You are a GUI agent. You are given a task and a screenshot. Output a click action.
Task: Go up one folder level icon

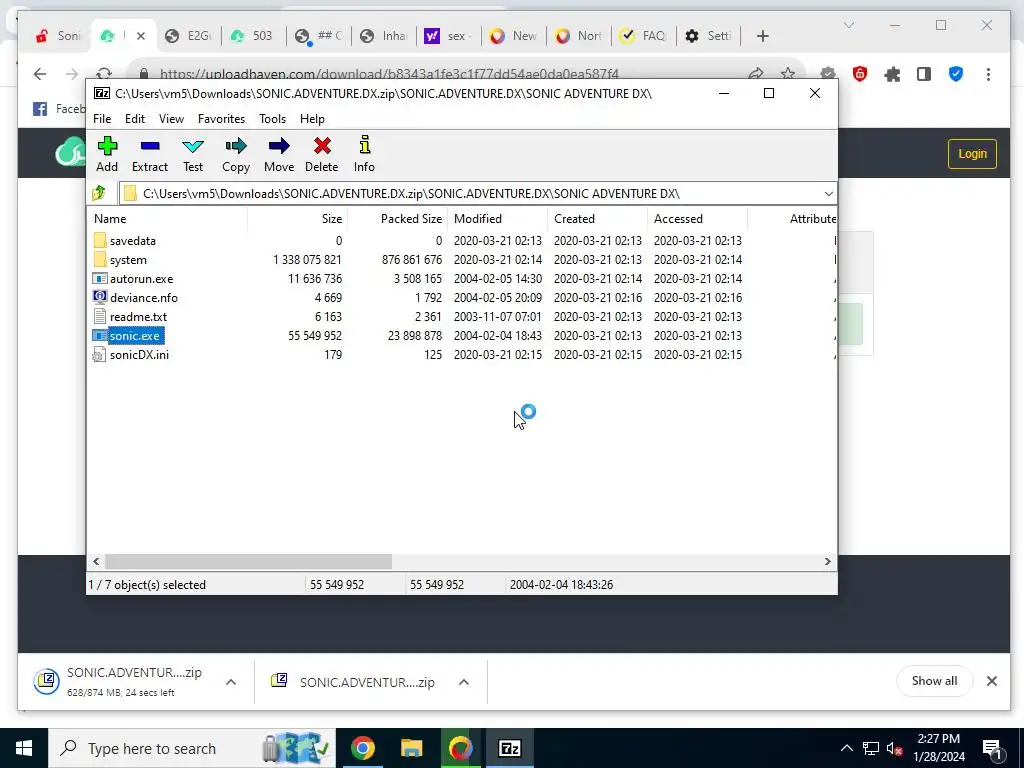pyautogui.click(x=99, y=193)
